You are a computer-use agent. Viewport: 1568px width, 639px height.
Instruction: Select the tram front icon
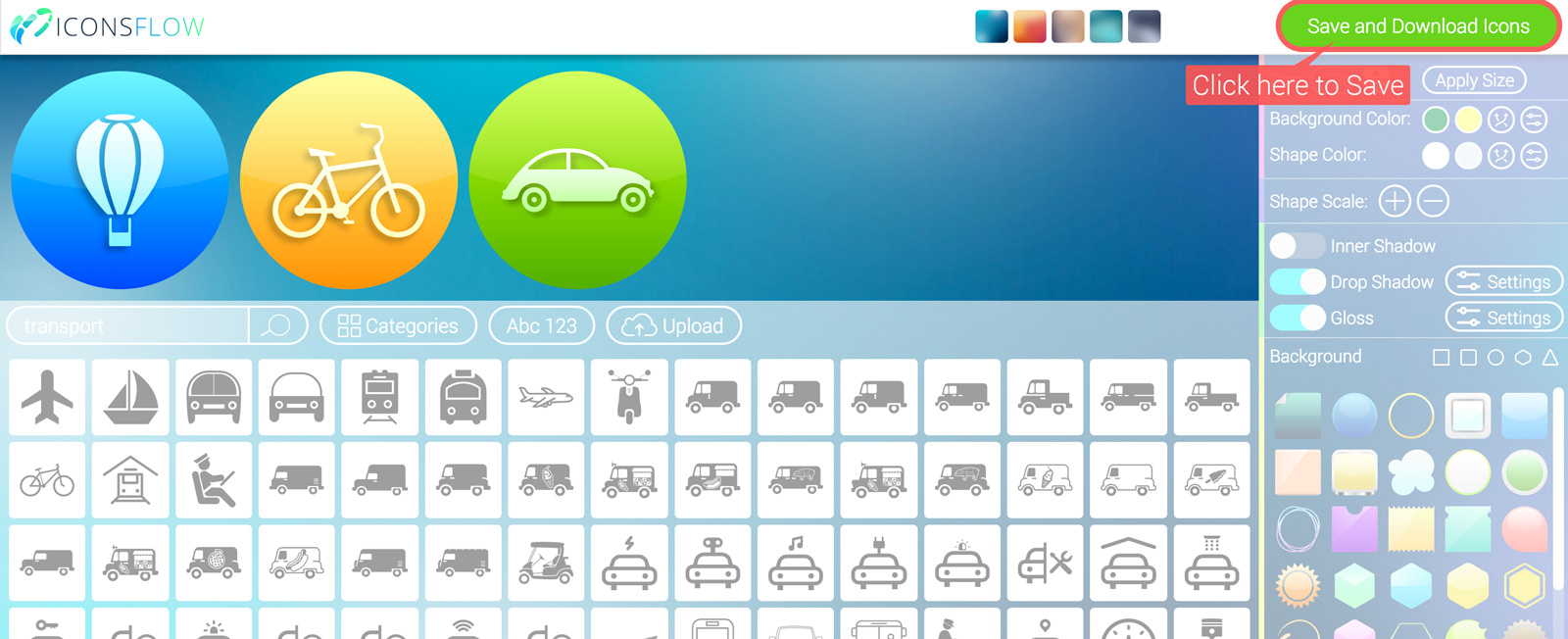[x=463, y=397]
